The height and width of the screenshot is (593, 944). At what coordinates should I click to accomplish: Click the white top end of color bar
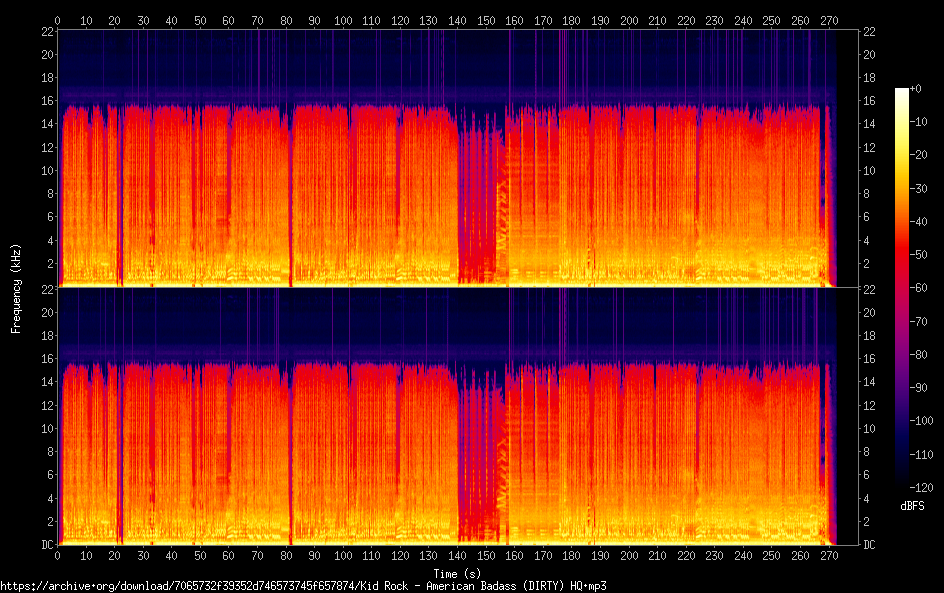[x=902, y=92]
